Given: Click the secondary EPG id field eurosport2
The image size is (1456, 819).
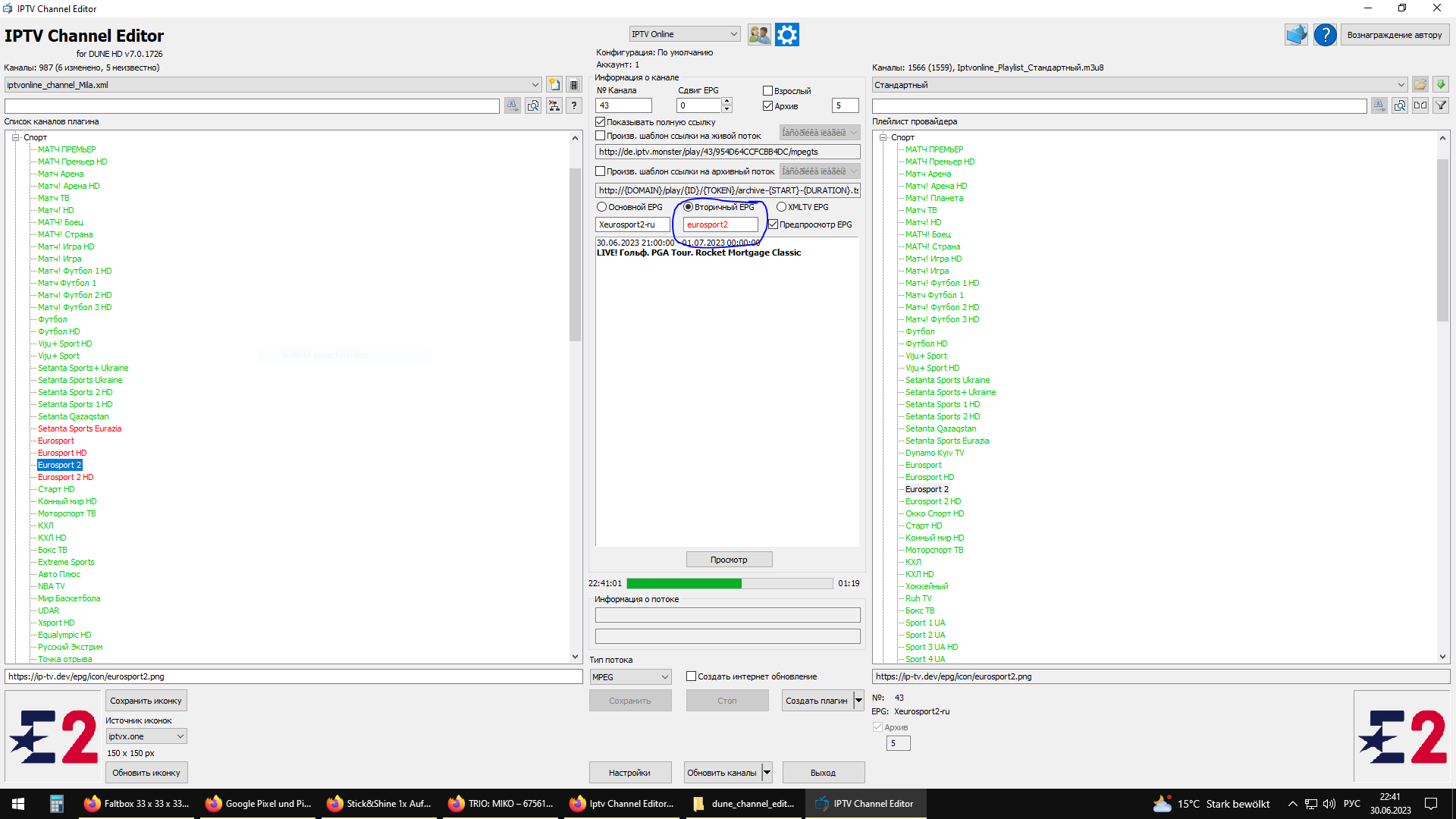Looking at the screenshot, I should point(720,224).
